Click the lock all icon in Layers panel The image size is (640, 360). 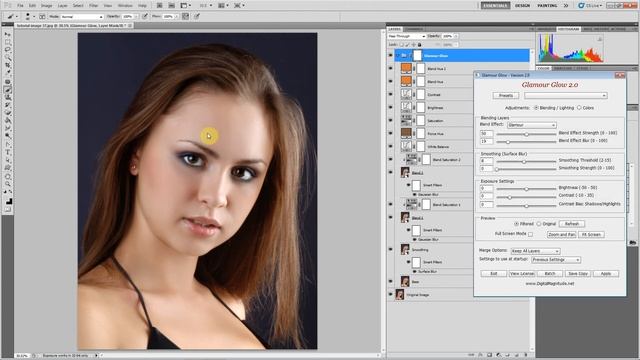[420, 45]
